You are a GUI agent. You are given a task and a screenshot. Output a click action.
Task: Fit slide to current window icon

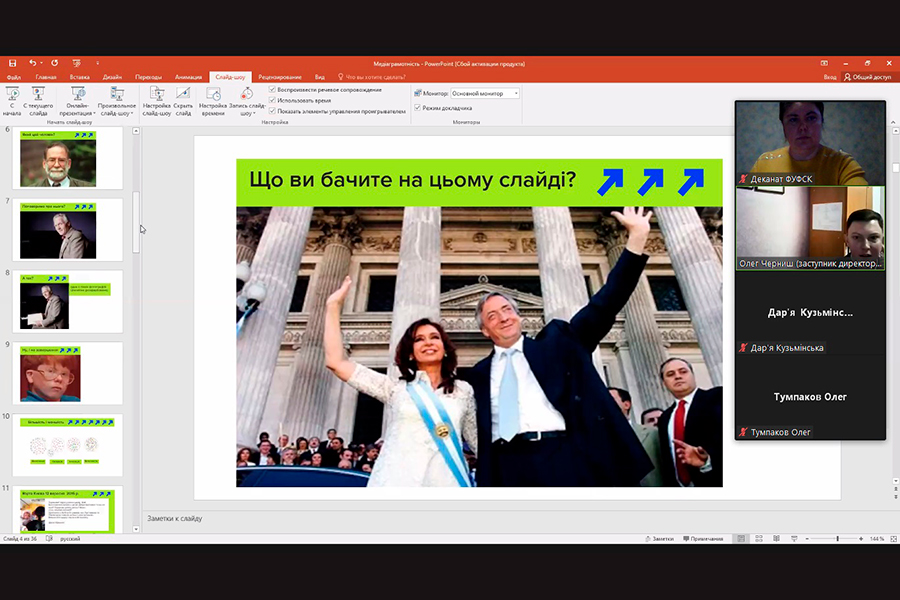pos(893,539)
